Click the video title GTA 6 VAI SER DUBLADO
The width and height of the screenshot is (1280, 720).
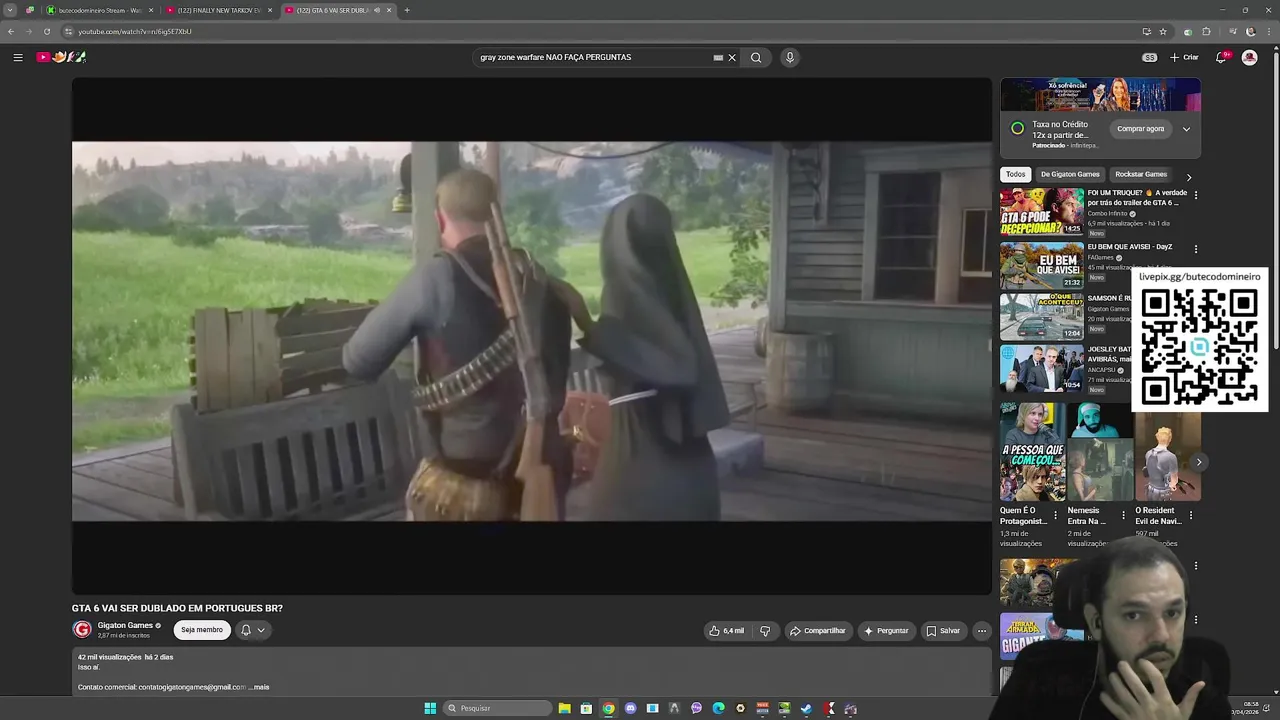point(177,608)
